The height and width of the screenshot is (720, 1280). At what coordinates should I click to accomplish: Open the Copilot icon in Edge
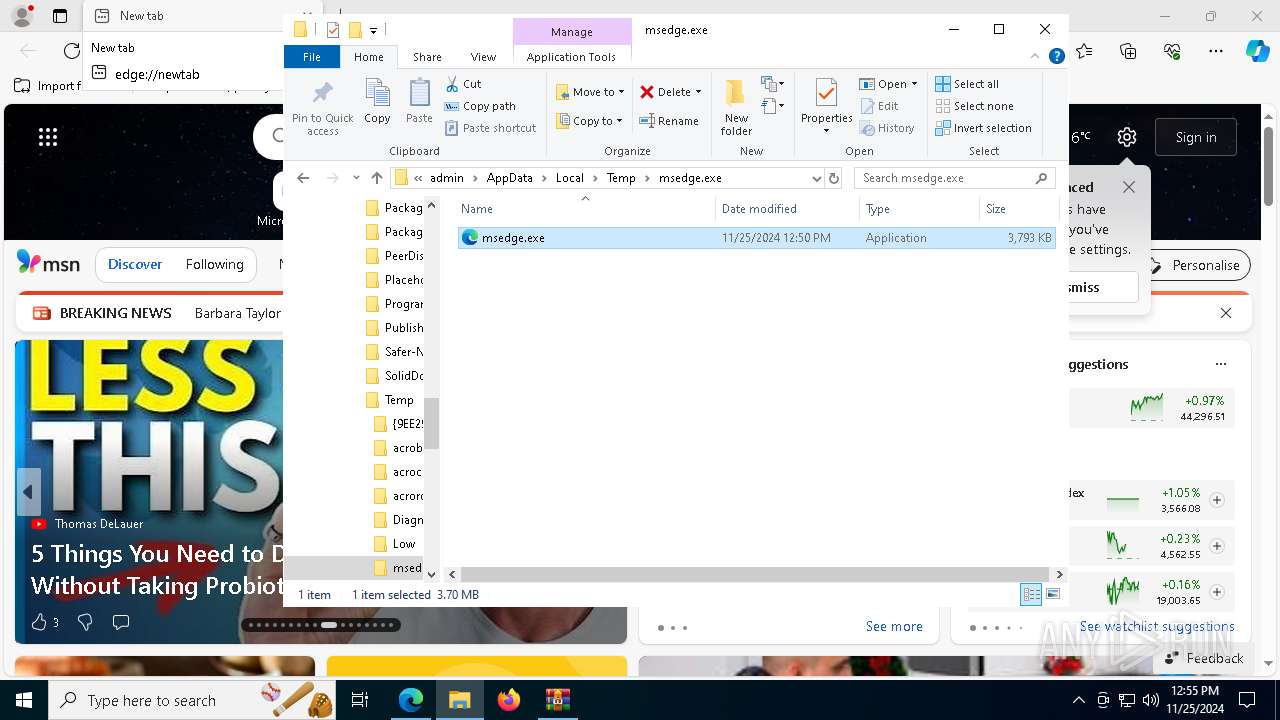point(1258,50)
